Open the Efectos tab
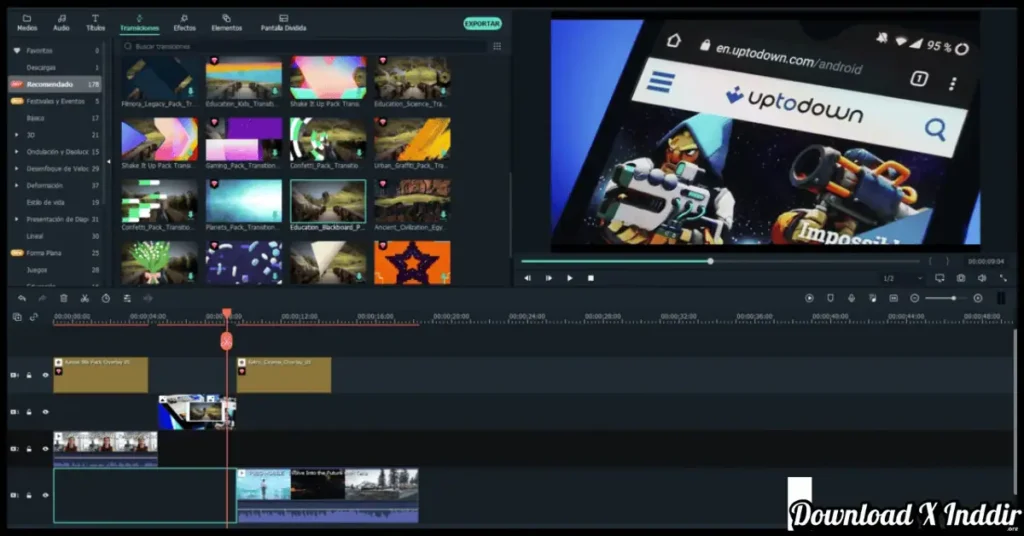 coord(184,23)
